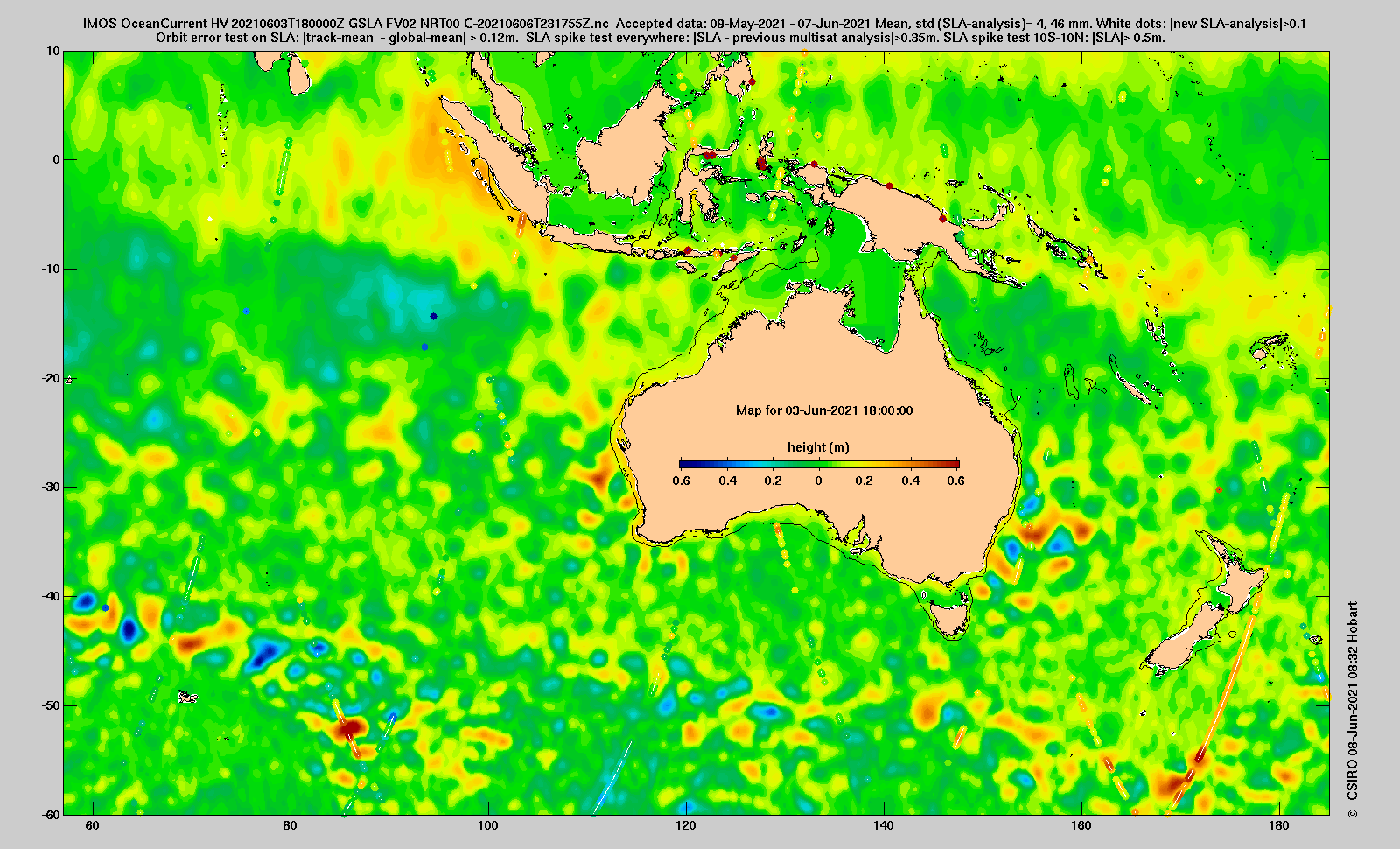Image resolution: width=1400 pixels, height=849 pixels.
Task: Click the -0.6 colorbar tick label
Action: point(679,481)
